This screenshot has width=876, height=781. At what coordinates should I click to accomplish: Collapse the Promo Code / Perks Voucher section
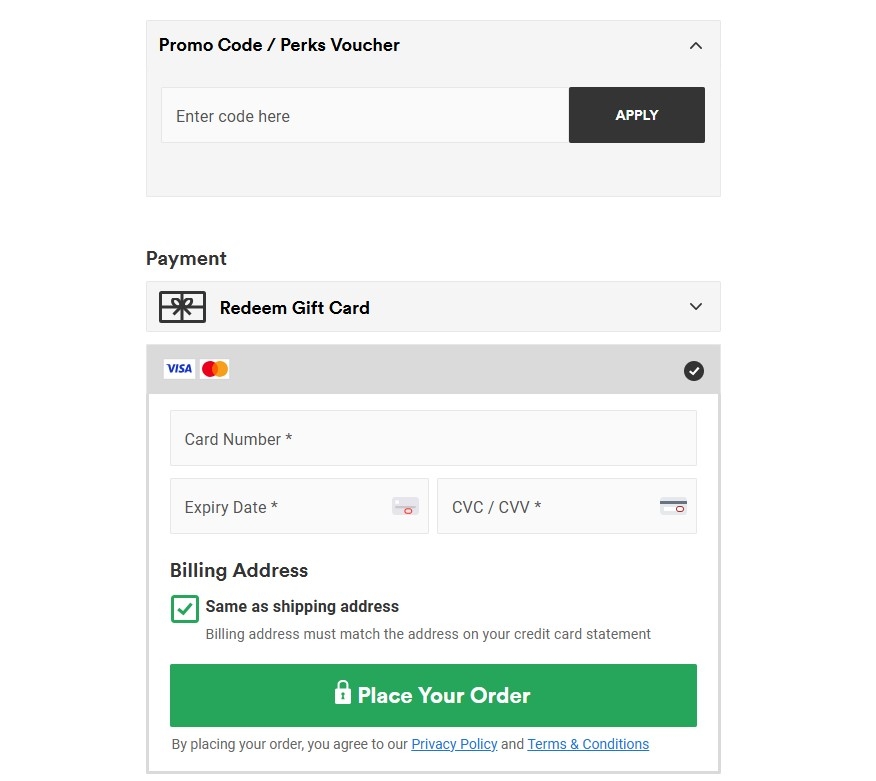click(695, 45)
